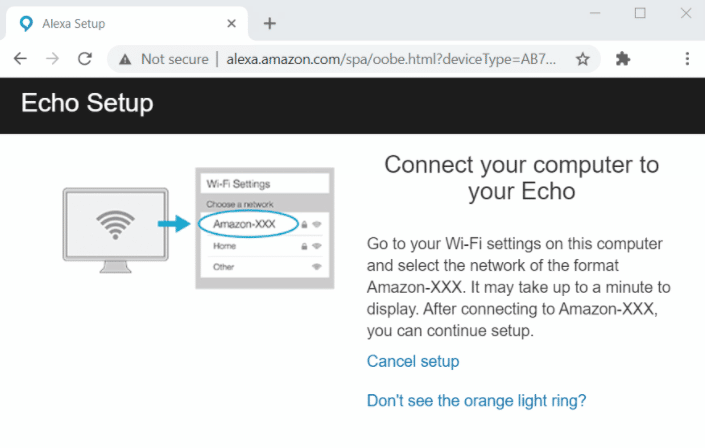Click the Echo Setup header title
The width and height of the screenshot is (705, 448).
click(x=87, y=104)
